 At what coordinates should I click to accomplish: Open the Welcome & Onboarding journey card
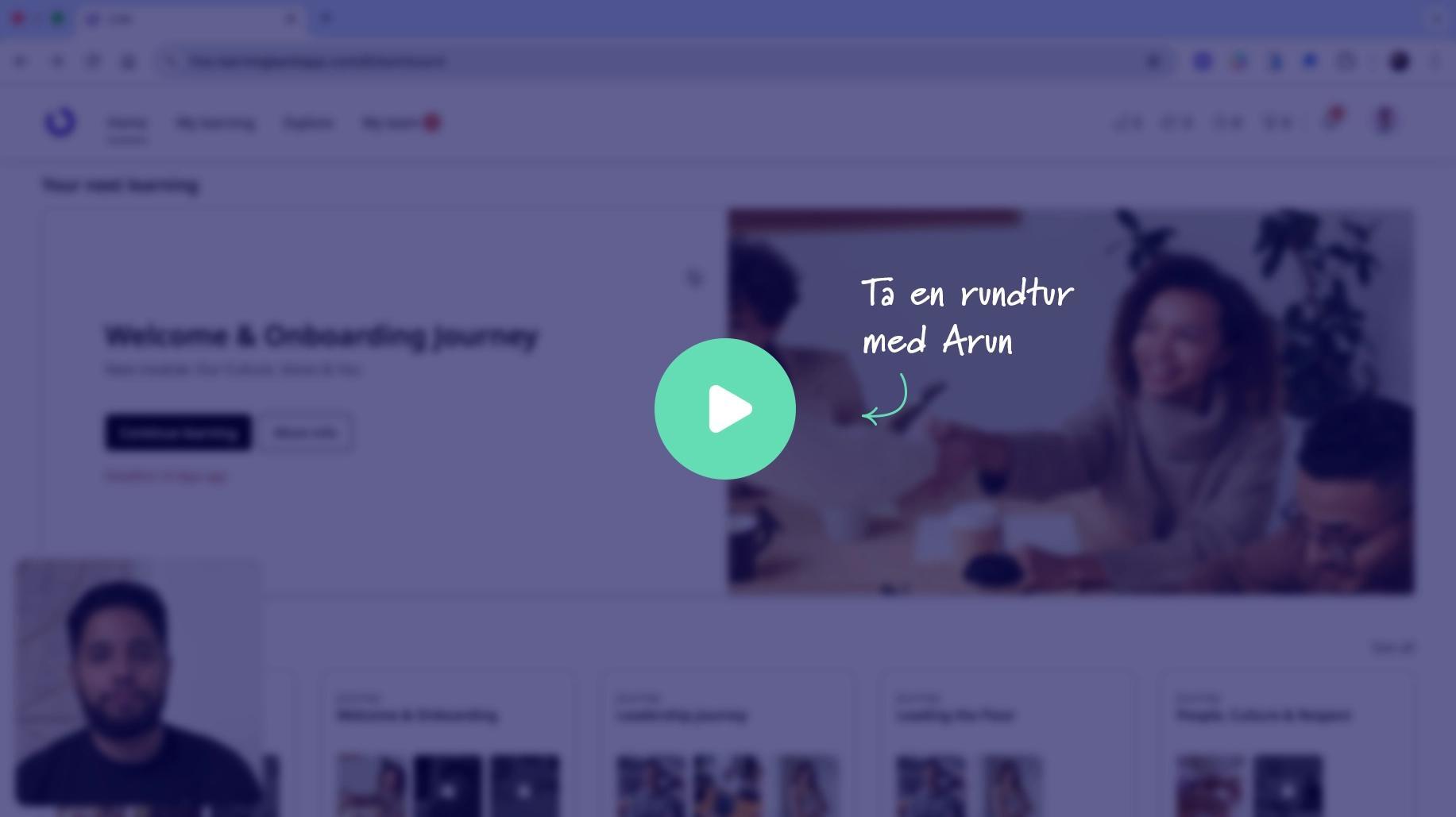point(448,744)
